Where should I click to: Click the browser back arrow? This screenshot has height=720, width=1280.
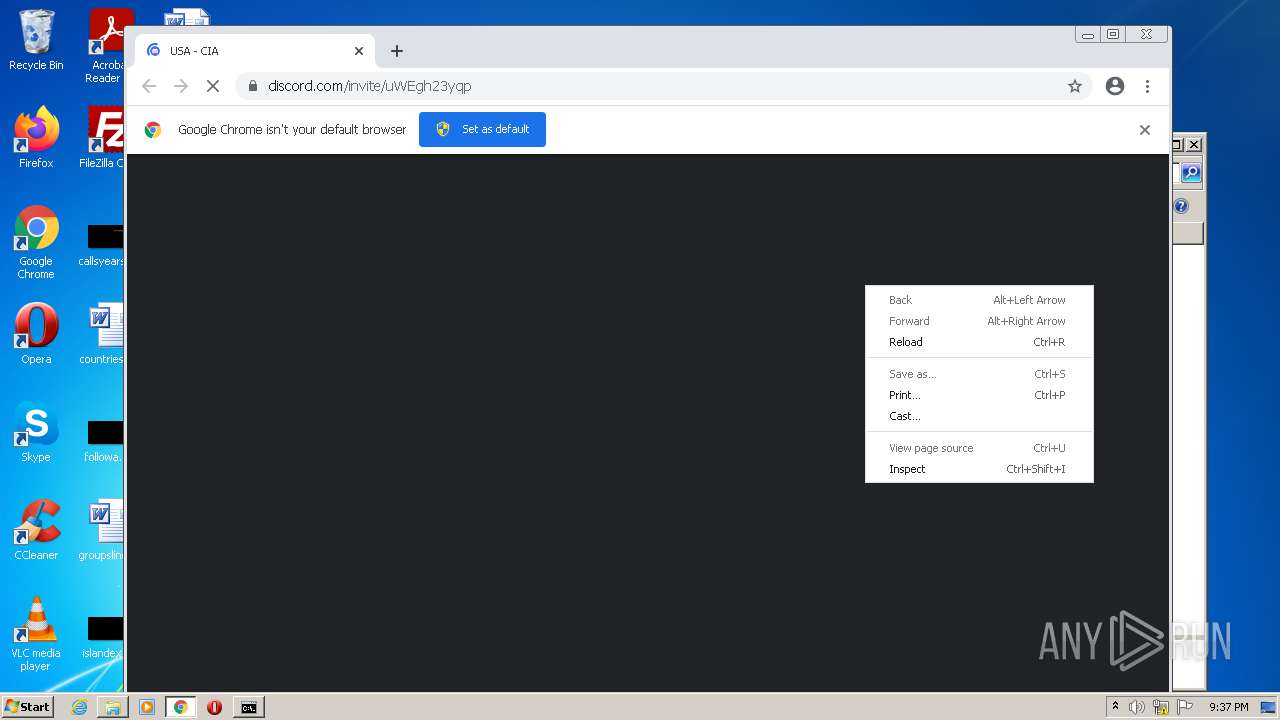tap(149, 86)
